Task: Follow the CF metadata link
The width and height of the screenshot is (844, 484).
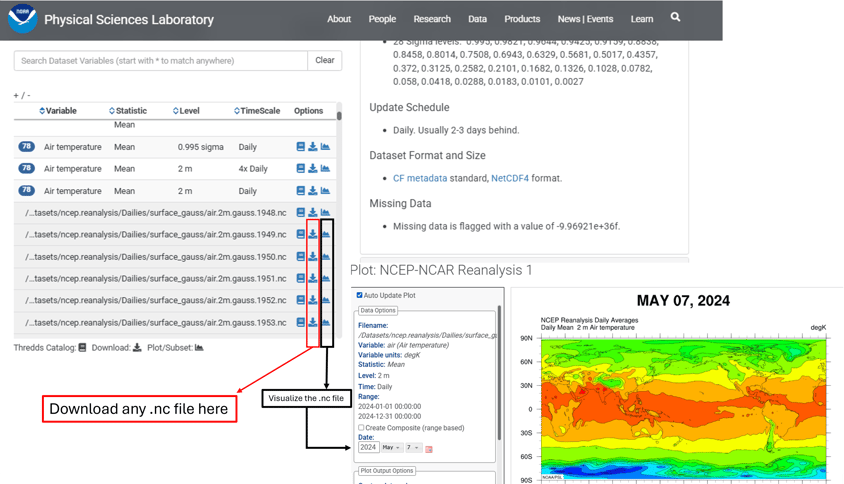Action: coord(420,178)
